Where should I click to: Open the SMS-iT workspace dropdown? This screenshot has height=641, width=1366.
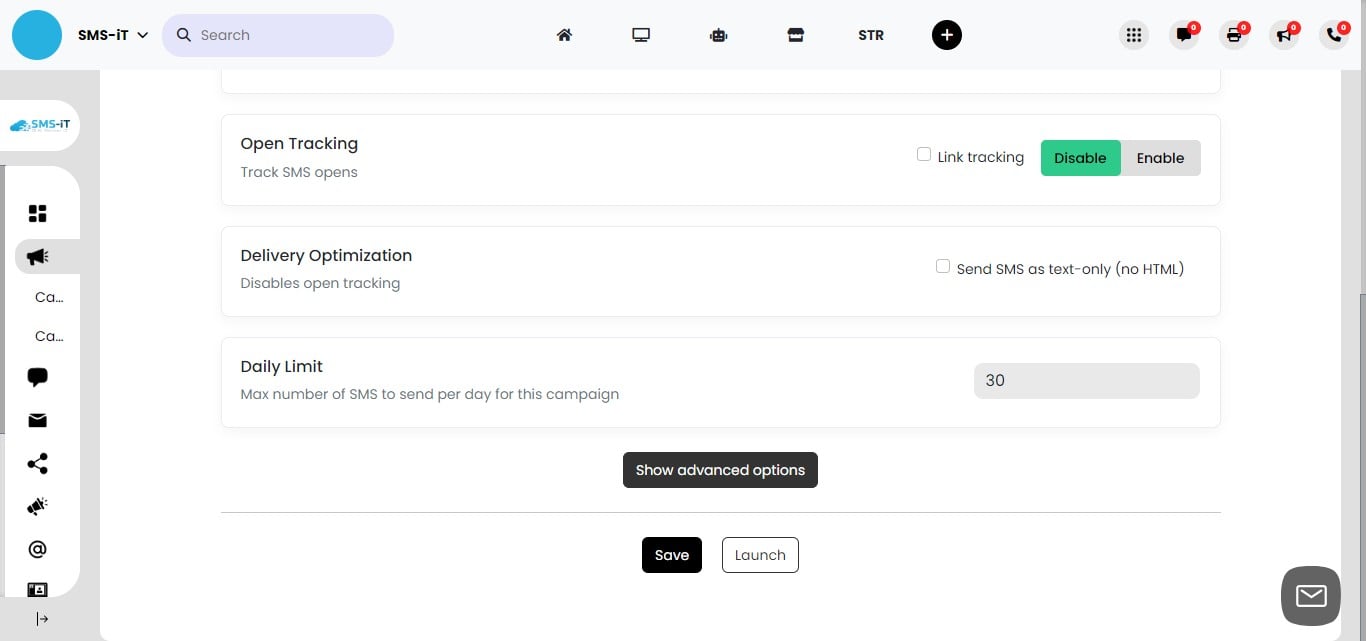point(112,34)
